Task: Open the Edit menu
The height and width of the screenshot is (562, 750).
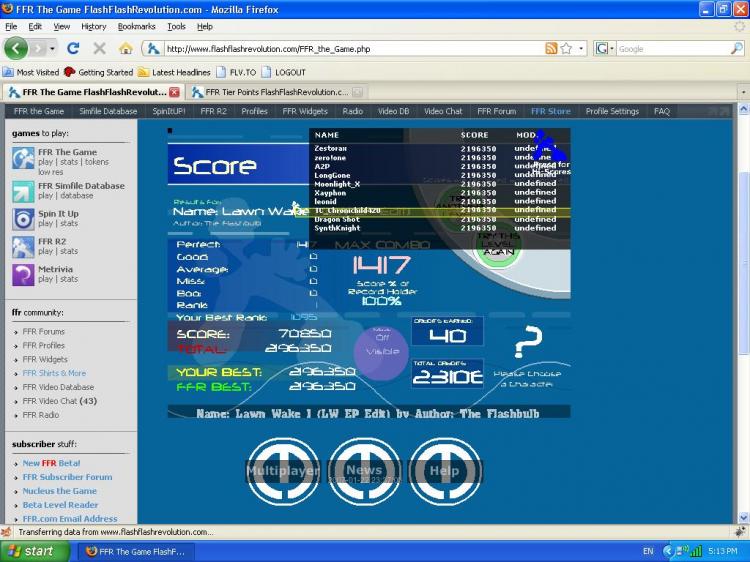Action: point(35,27)
